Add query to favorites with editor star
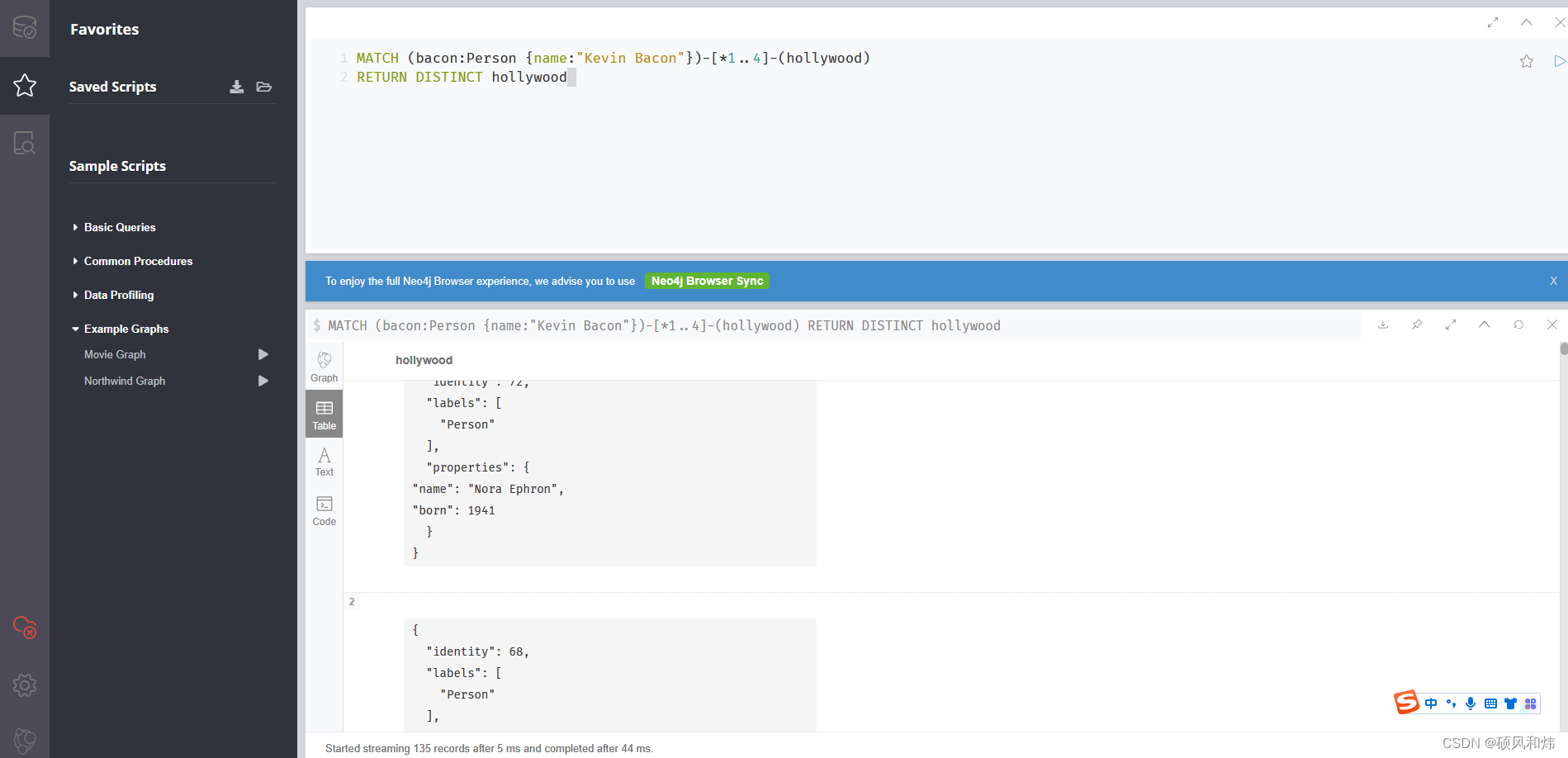 click(1527, 61)
